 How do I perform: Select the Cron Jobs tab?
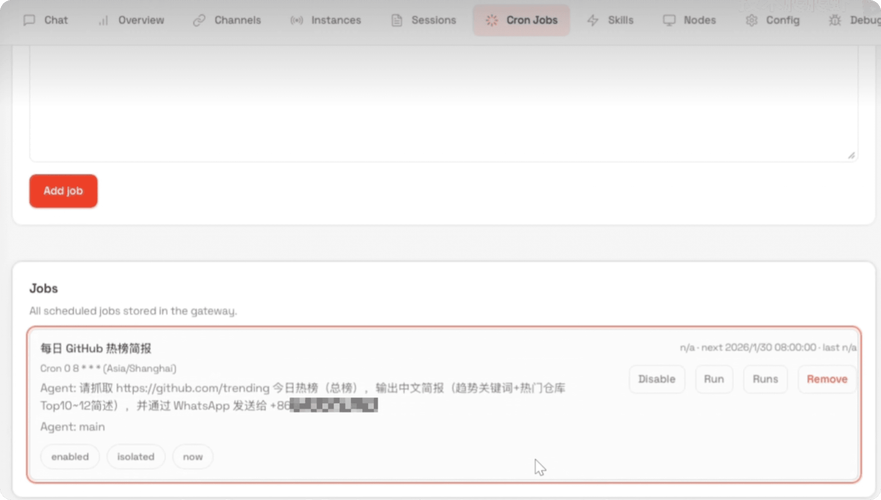coord(521,20)
